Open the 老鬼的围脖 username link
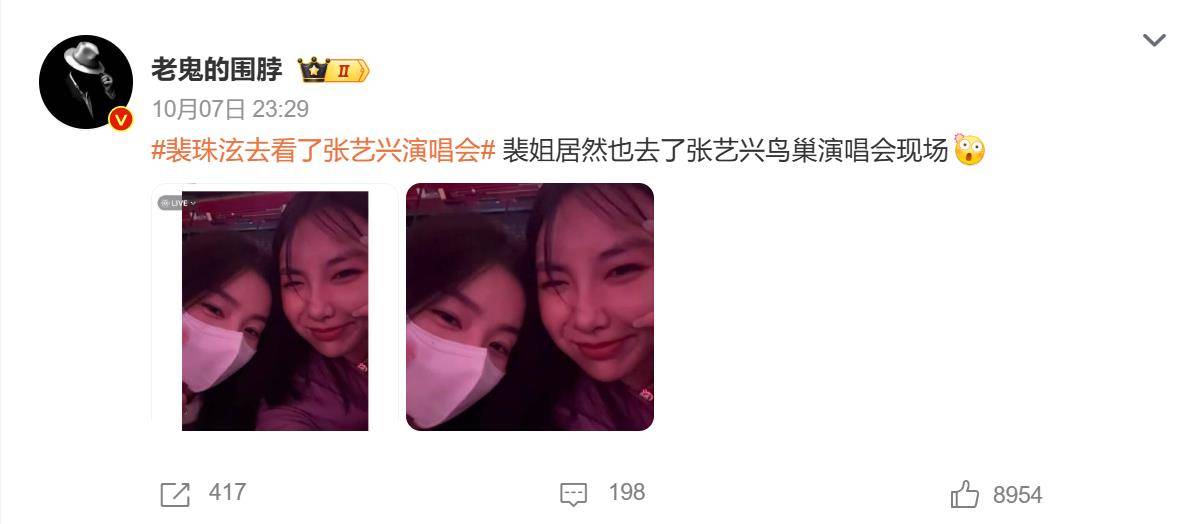 [x=216, y=69]
